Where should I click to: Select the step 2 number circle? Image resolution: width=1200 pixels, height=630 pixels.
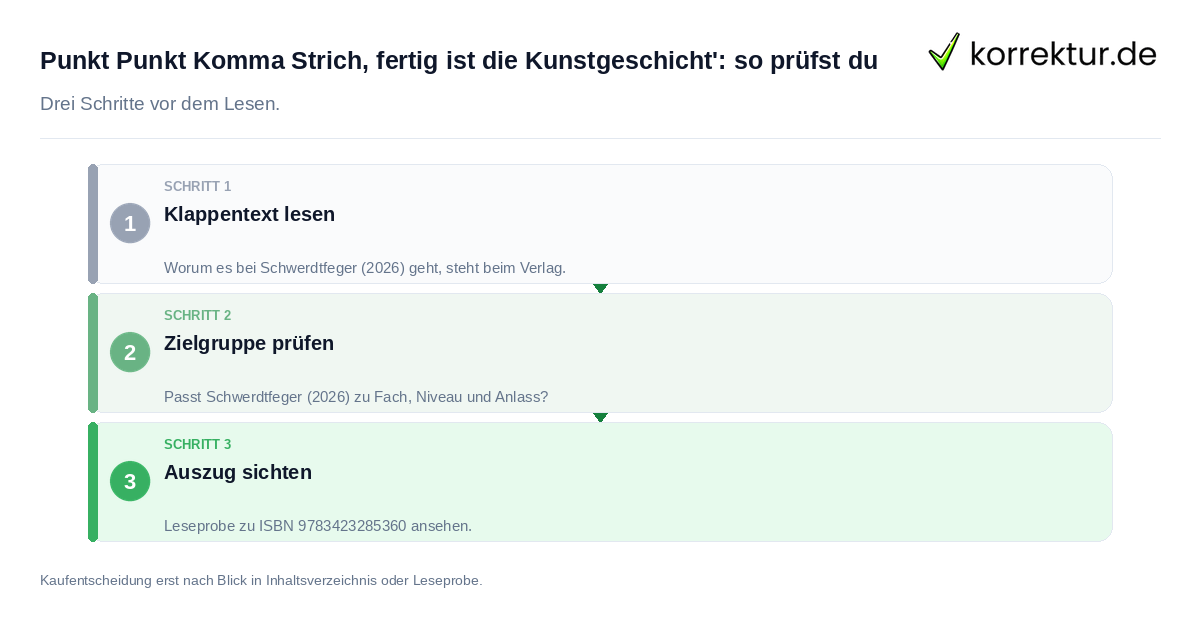pos(130,352)
